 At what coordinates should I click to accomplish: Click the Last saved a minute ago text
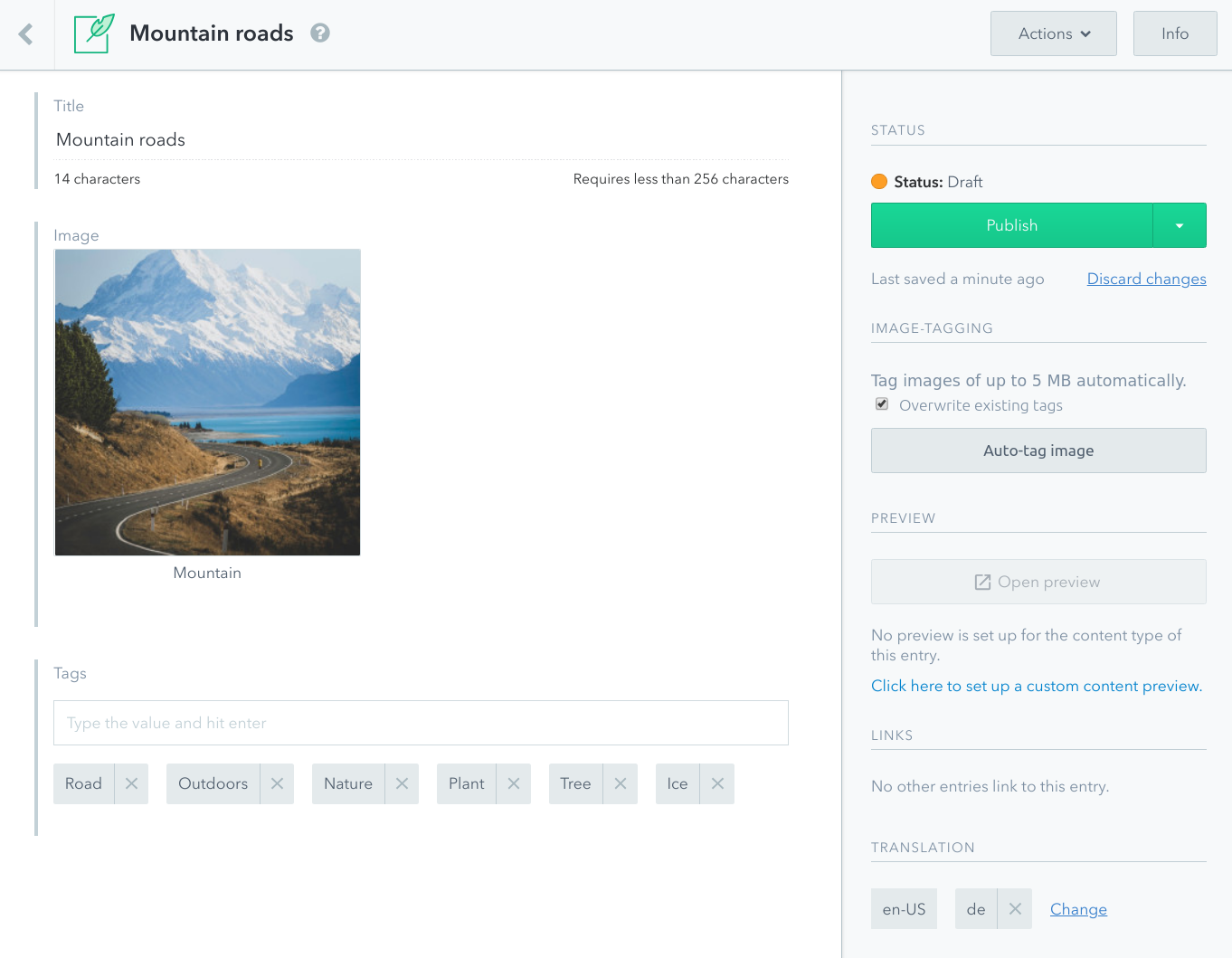(957, 279)
